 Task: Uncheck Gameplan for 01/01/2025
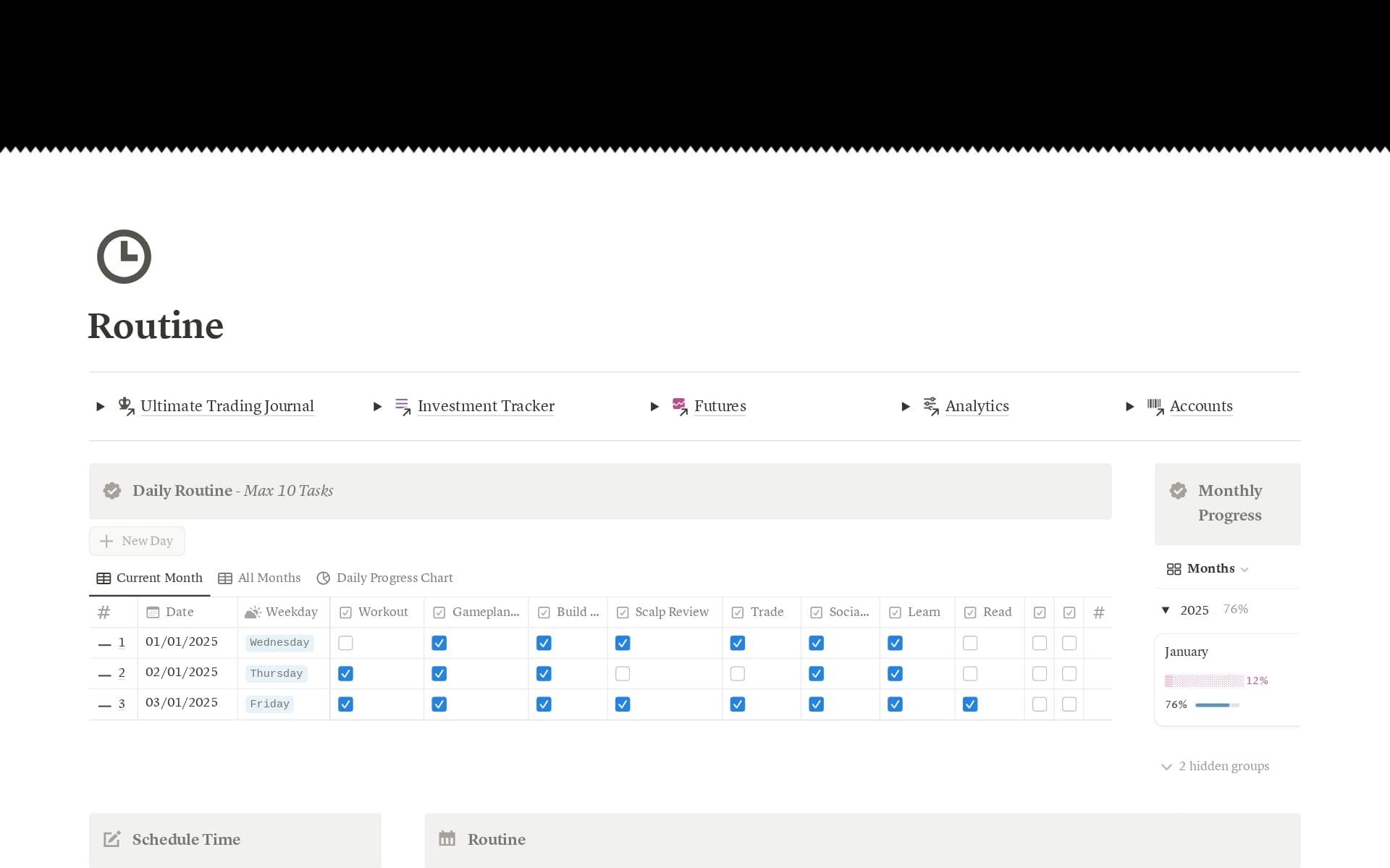[x=439, y=643]
